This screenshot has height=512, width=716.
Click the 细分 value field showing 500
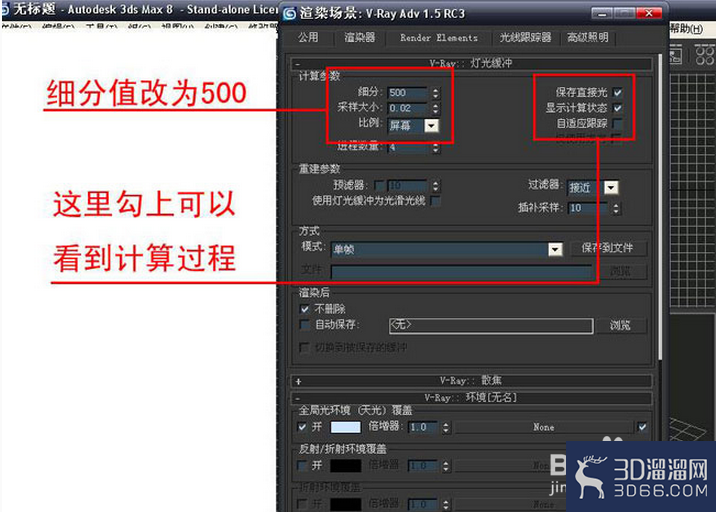tap(407, 93)
